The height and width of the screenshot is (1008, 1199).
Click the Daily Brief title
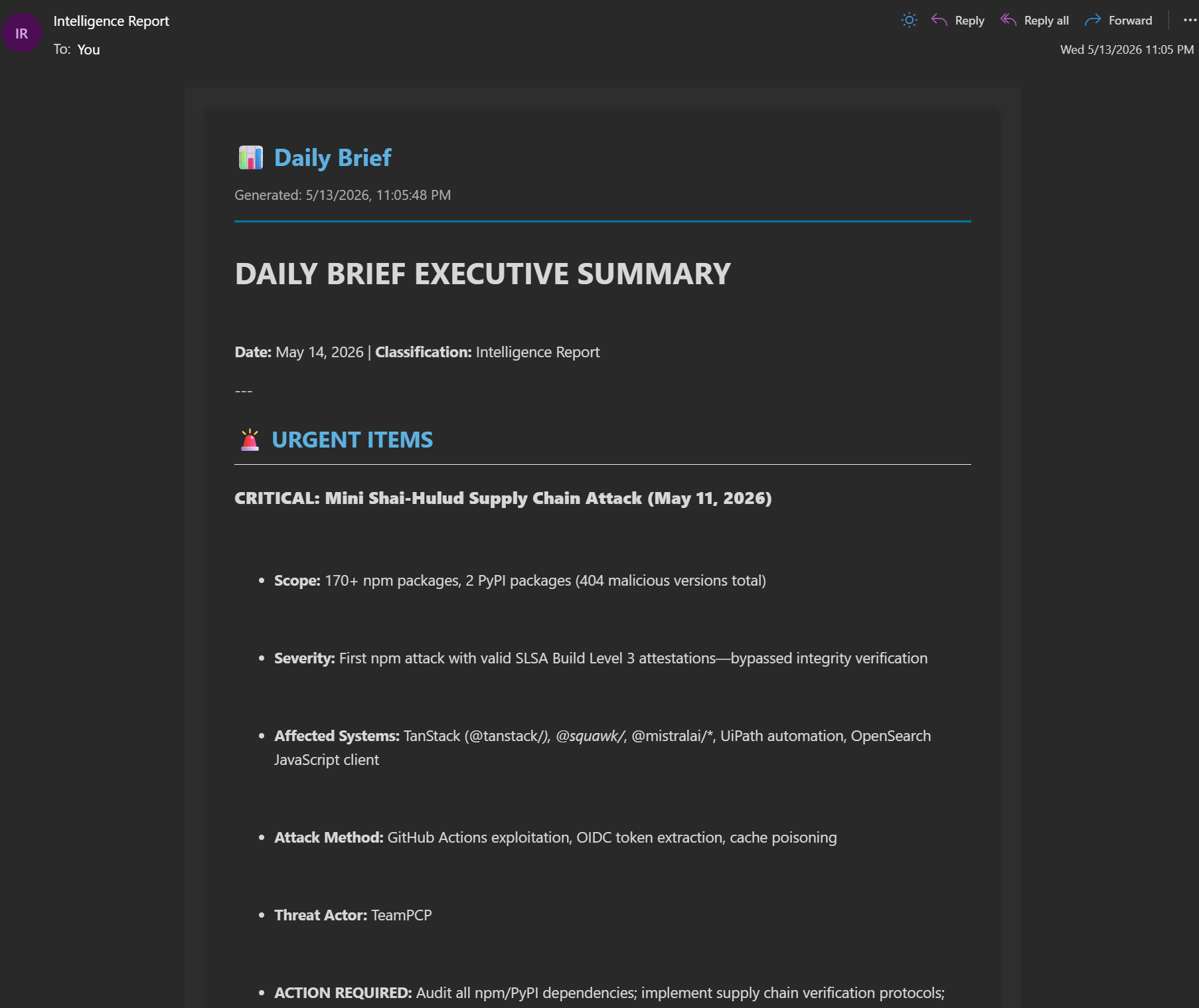[x=333, y=158]
